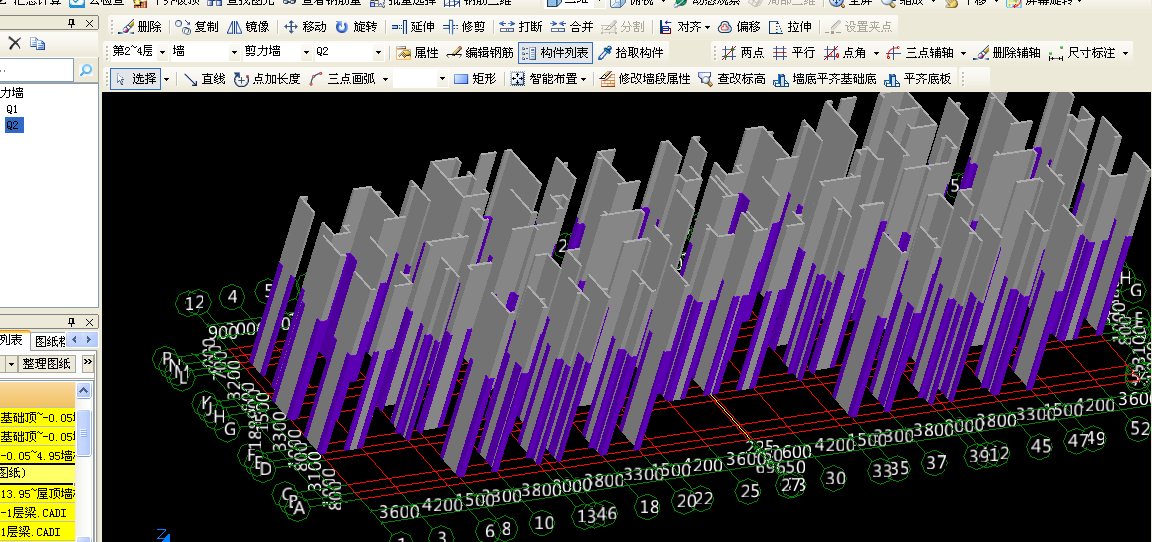Select the 旋转 (rotate) tool

coord(356,27)
